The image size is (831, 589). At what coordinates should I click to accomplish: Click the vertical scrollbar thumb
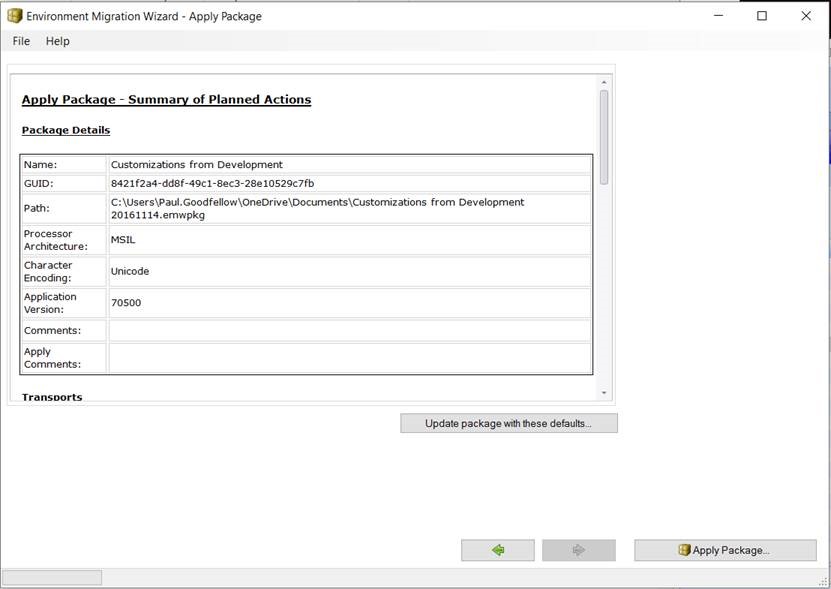[x=604, y=137]
